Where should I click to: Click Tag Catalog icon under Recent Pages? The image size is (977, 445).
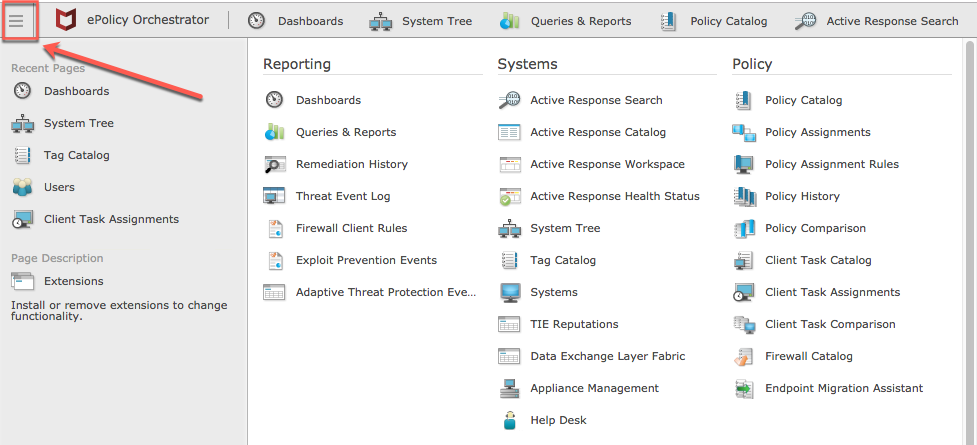(x=22, y=155)
